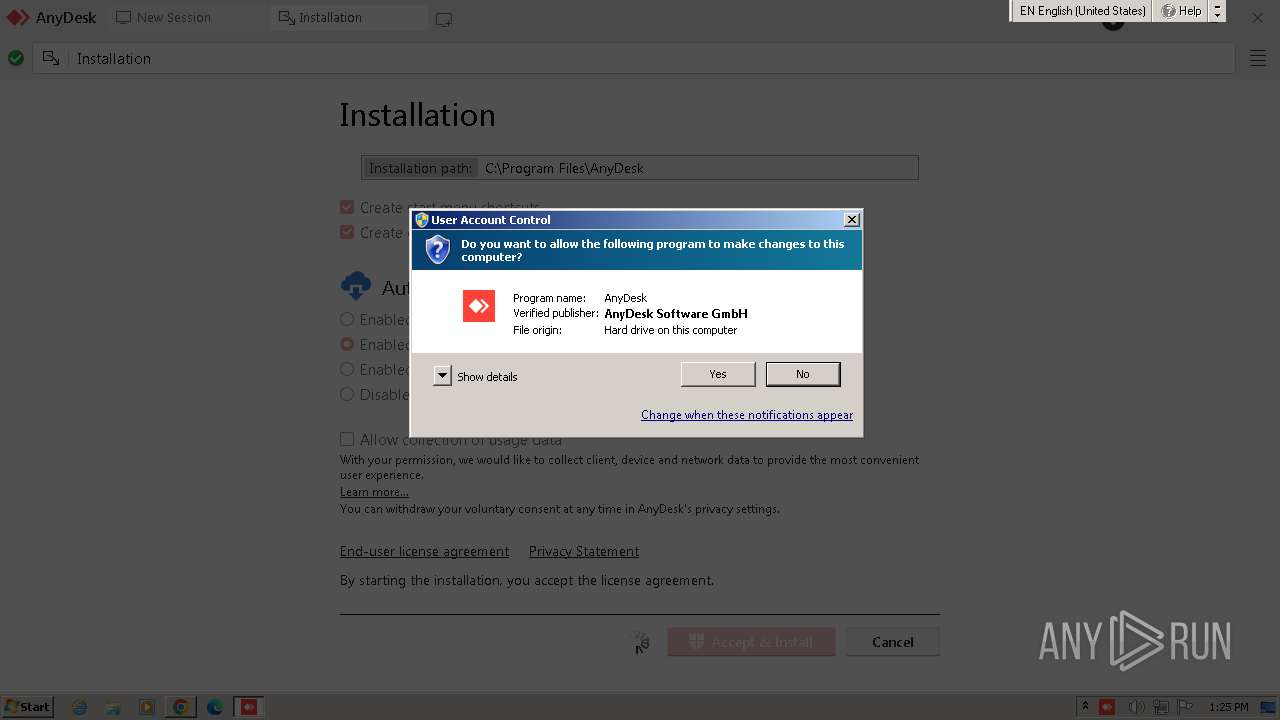The image size is (1280, 720).
Task: Click AnyDesk tray icon
Action: coord(1107,707)
